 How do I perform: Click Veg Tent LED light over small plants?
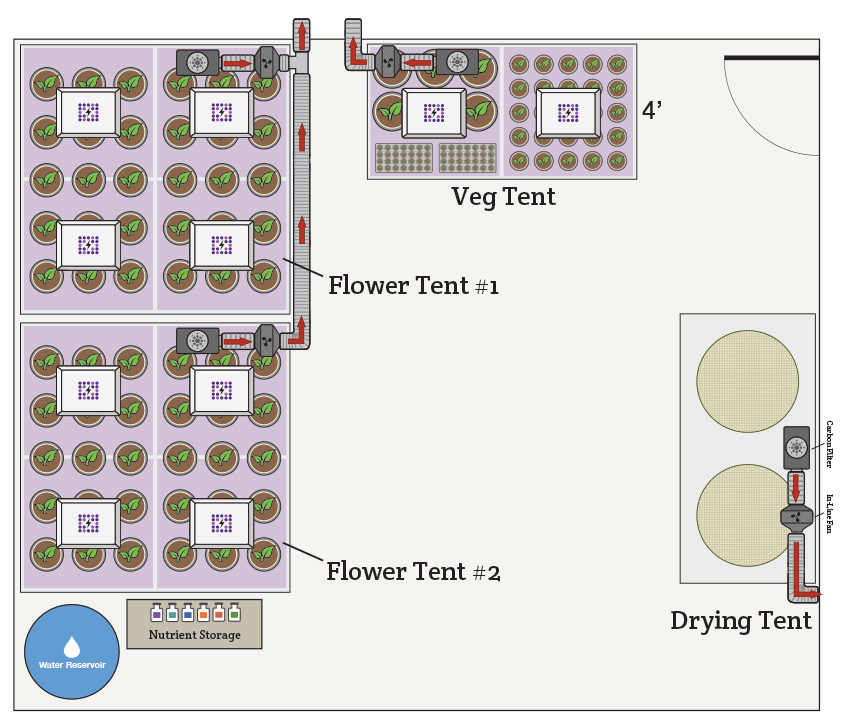pyautogui.click(x=568, y=113)
